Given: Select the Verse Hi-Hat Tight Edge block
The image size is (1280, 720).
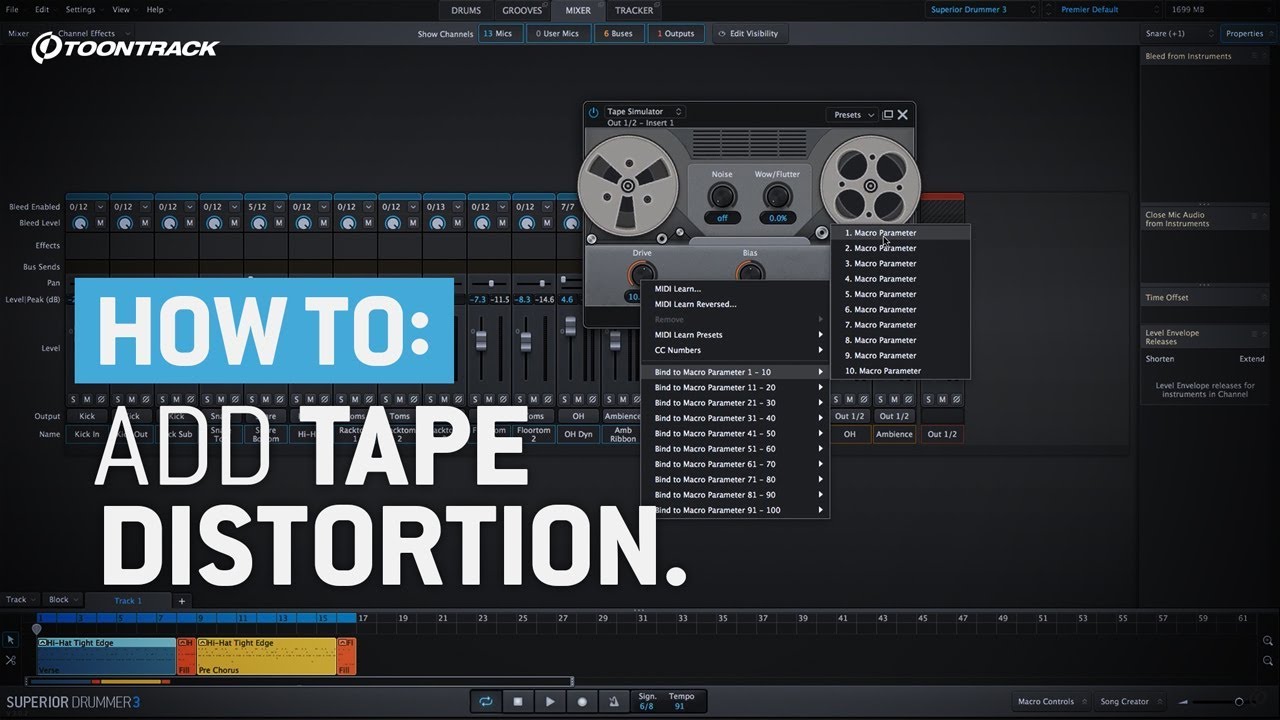Looking at the screenshot, I should tap(106, 656).
